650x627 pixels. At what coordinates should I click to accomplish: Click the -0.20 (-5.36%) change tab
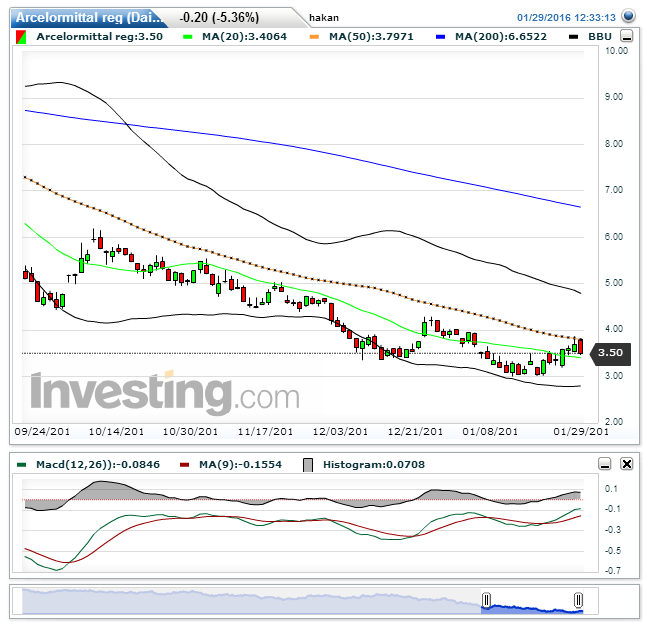[219, 17]
